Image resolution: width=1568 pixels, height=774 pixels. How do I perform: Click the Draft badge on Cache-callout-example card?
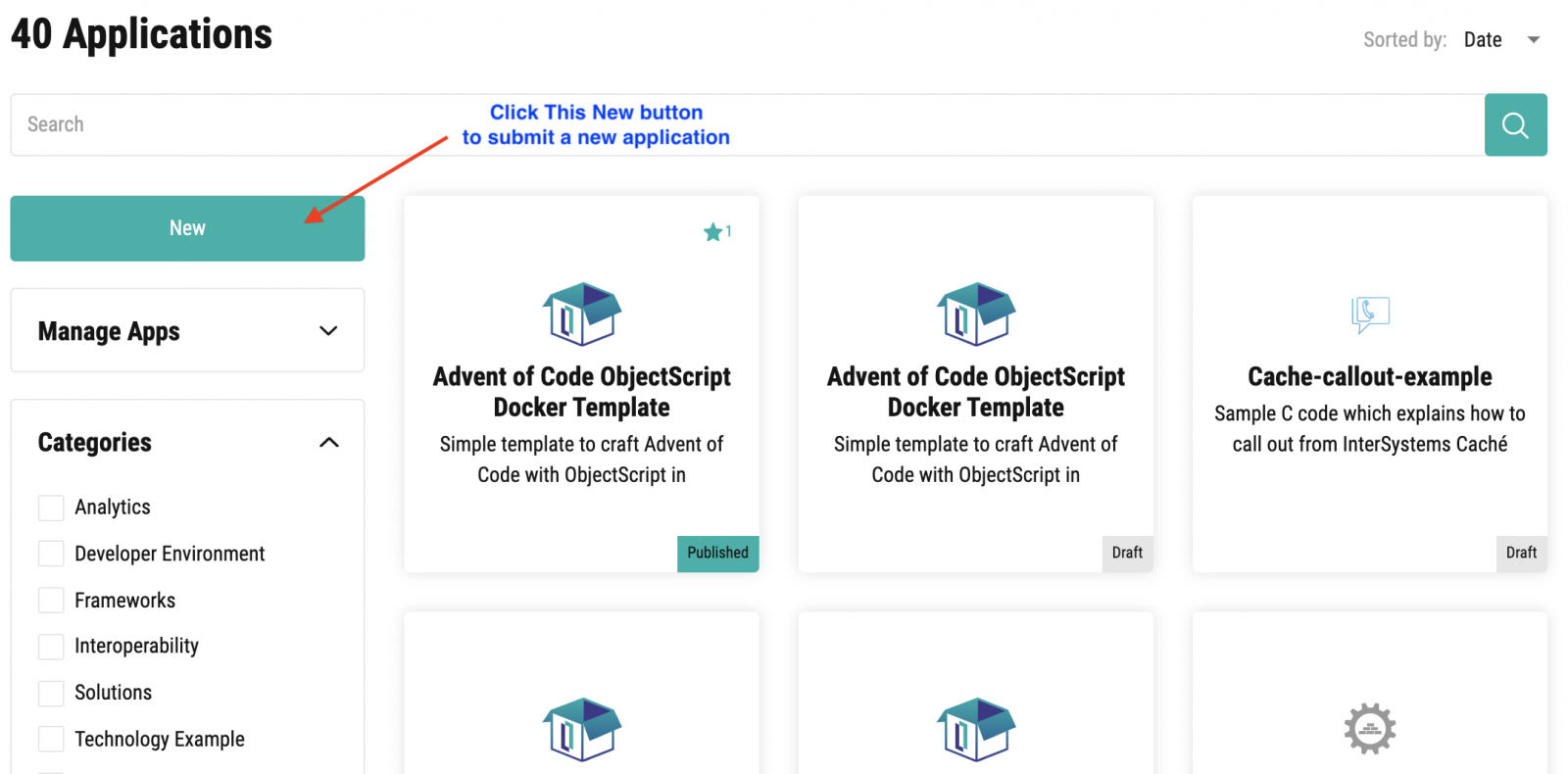pyautogui.click(x=1521, y=553)
